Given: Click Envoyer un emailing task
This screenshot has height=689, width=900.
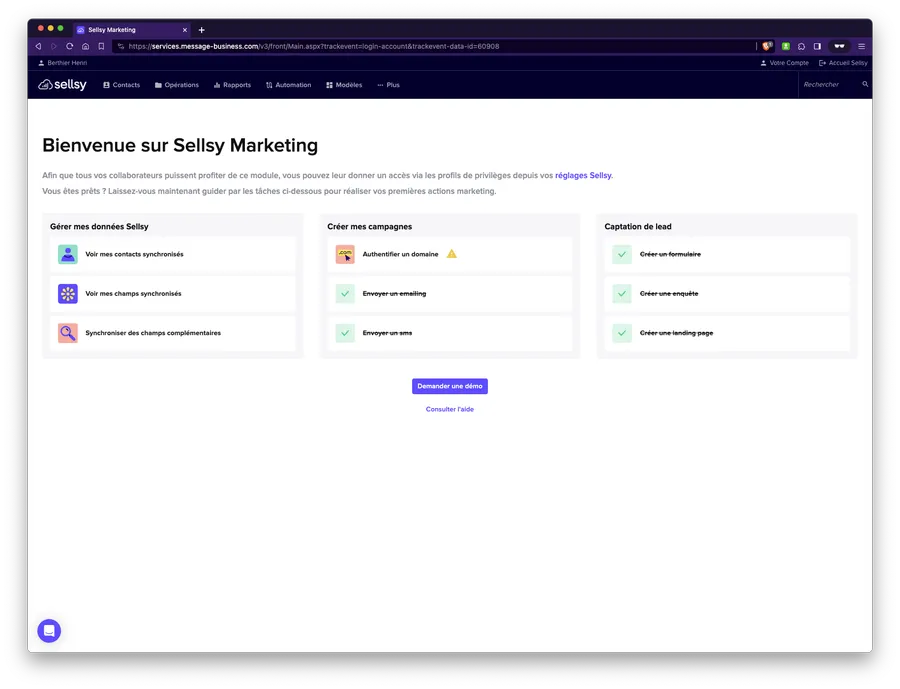Looking at the screenshot, I should click(450, 293).
